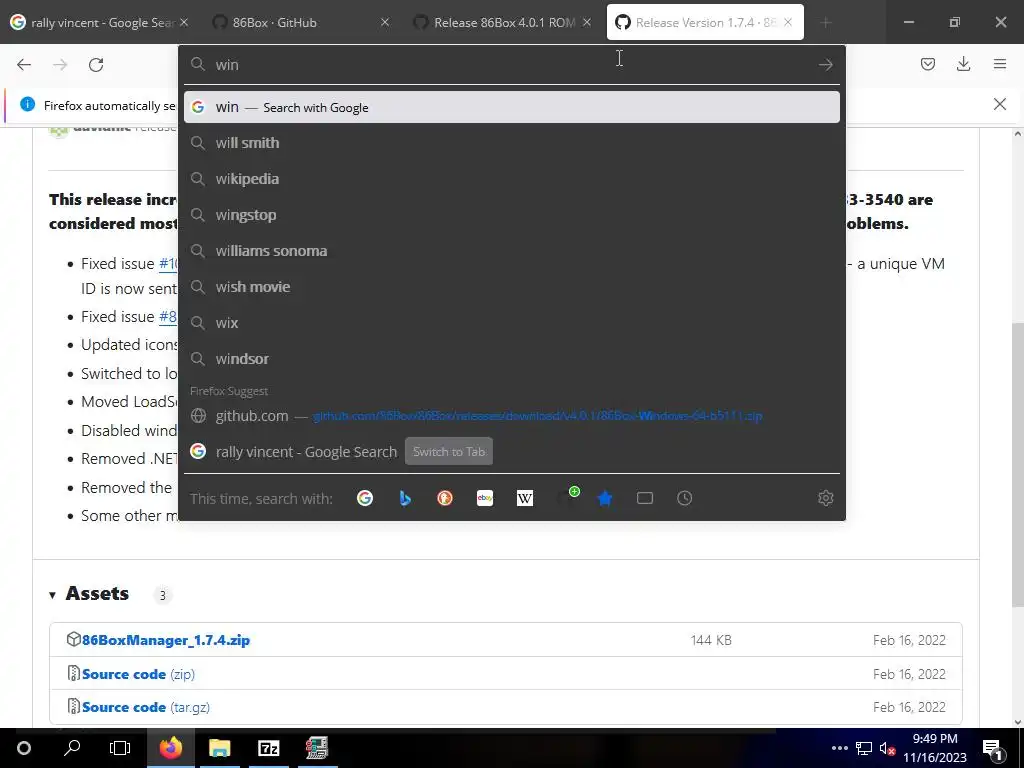Viewport: 1024px width, 768px height.
Task: Open the Firefox downloads panel
Action: click(963, 64)
